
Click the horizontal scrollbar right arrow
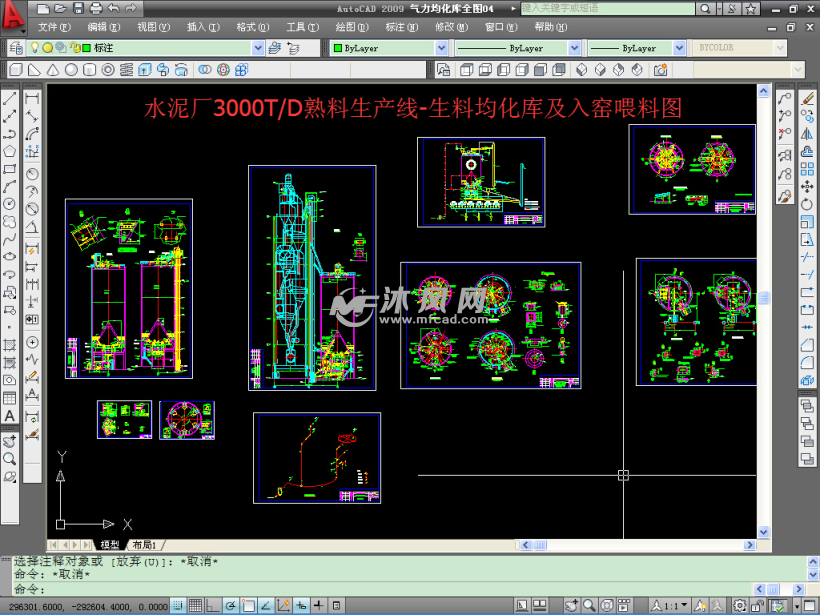click(750, 545)
